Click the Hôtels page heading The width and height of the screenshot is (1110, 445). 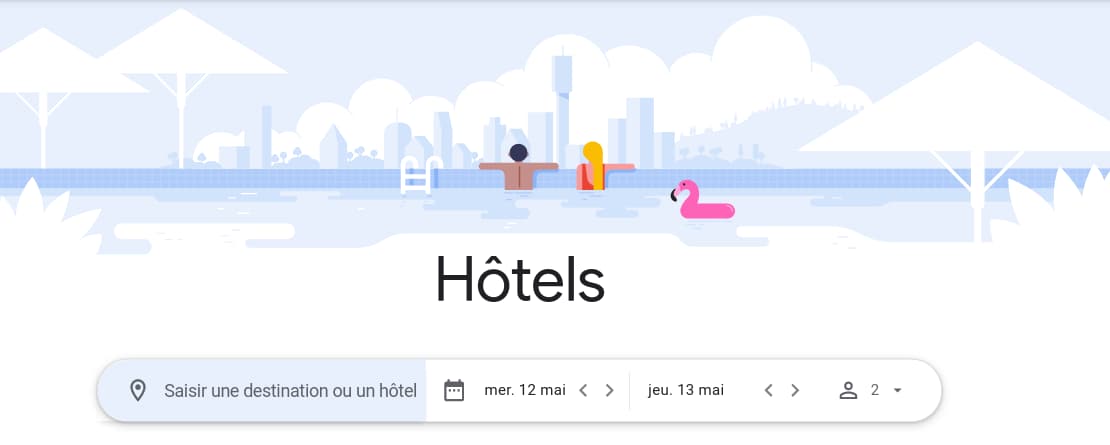(520, 278)
